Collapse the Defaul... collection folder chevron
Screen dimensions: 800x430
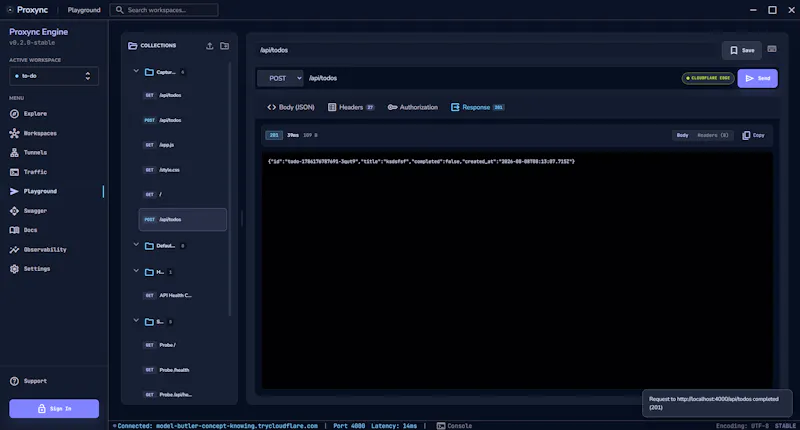(136, 245)
